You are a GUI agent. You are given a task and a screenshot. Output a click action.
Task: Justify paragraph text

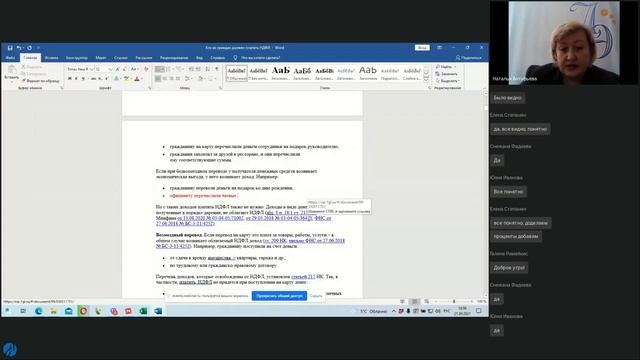point(178,78)
